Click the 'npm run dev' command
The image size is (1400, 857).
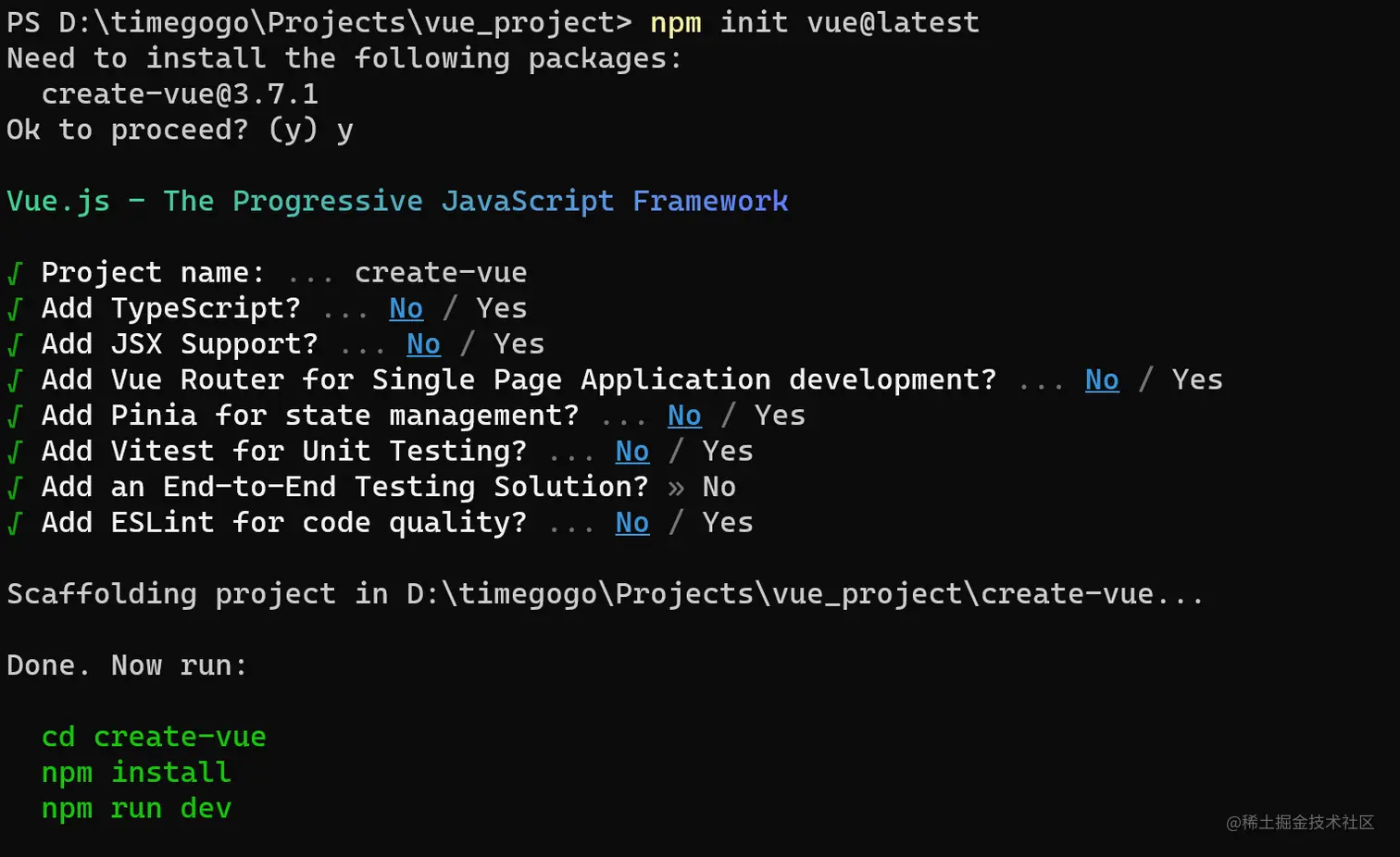pos(136,808)
